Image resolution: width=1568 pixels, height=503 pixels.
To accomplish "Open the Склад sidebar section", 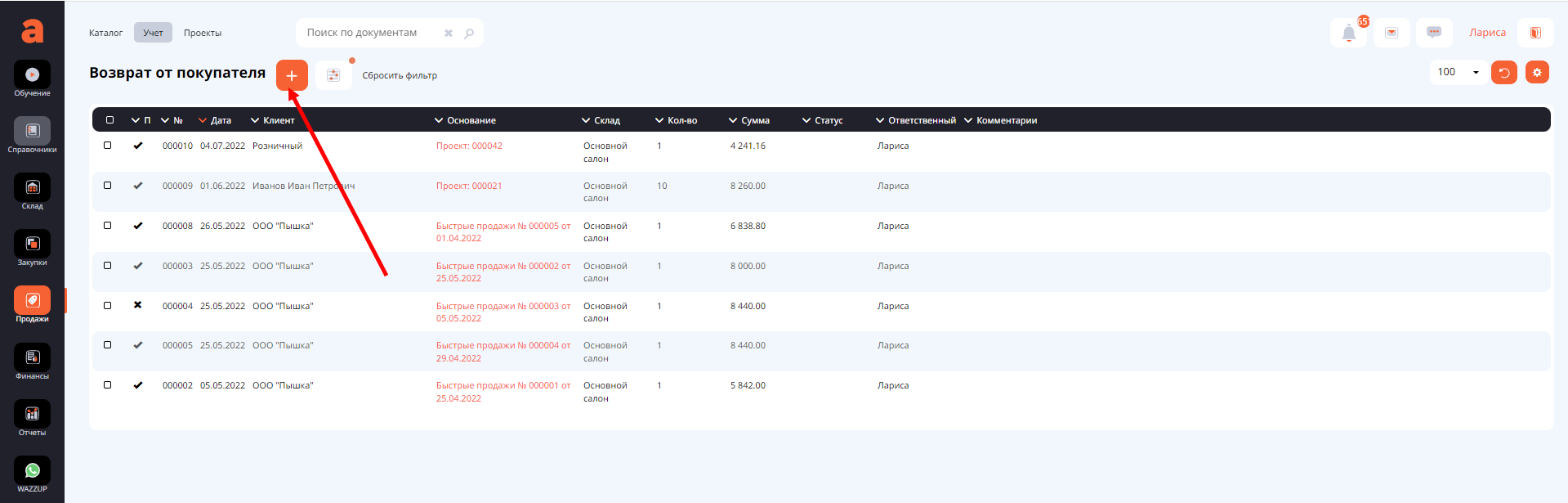I will [x=32, y=188].
